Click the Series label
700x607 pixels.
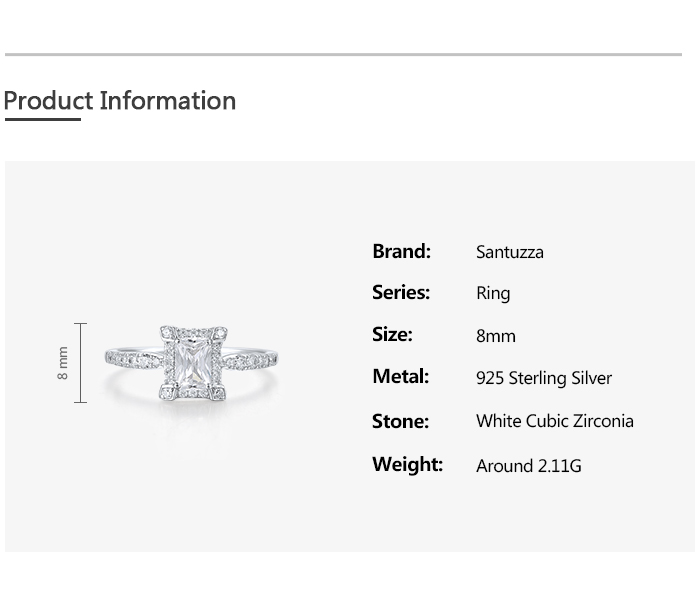point(401,292)
